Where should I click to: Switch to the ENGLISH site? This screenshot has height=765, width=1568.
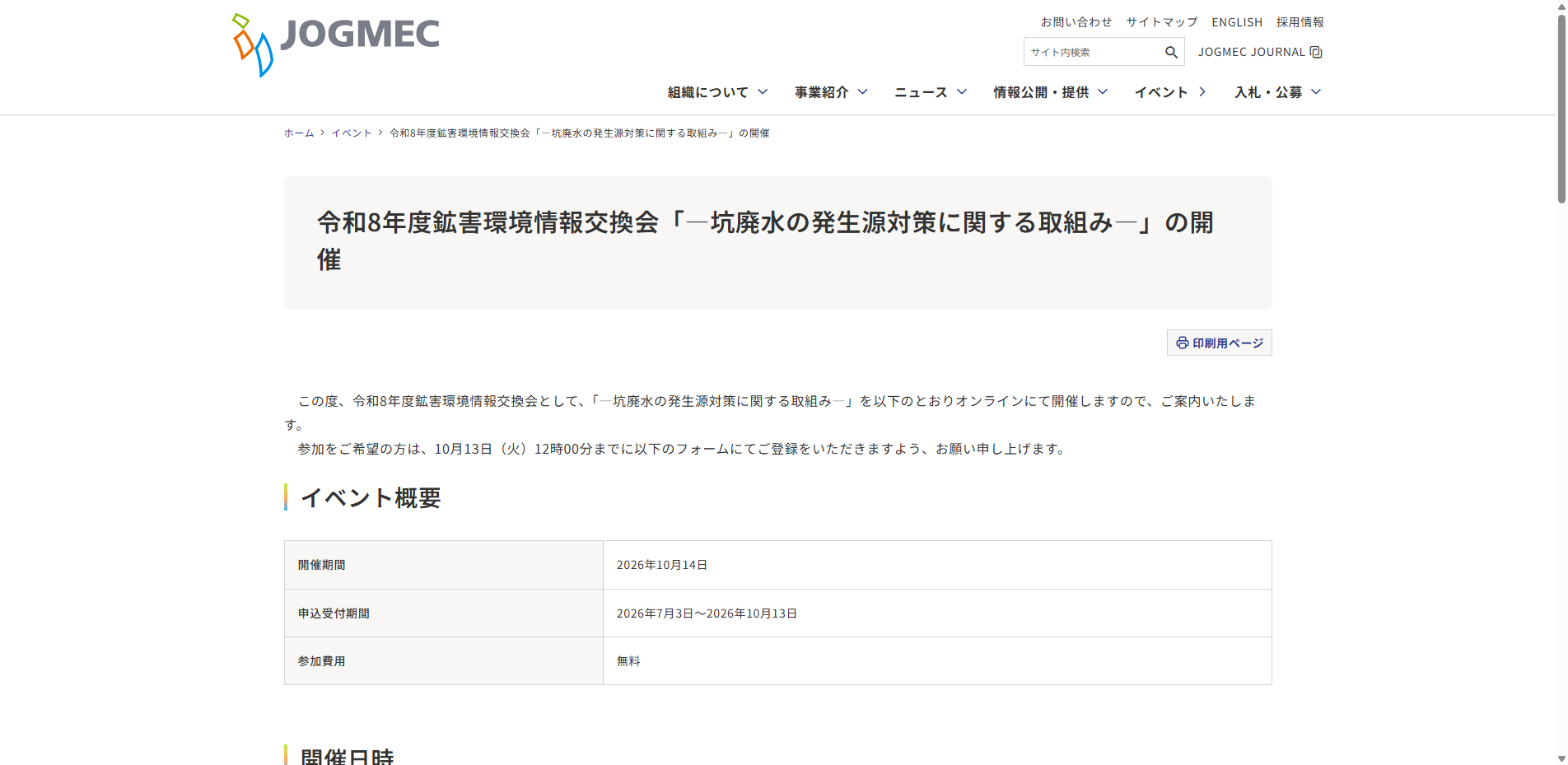pyautogui.click(x=1237, y=22)
